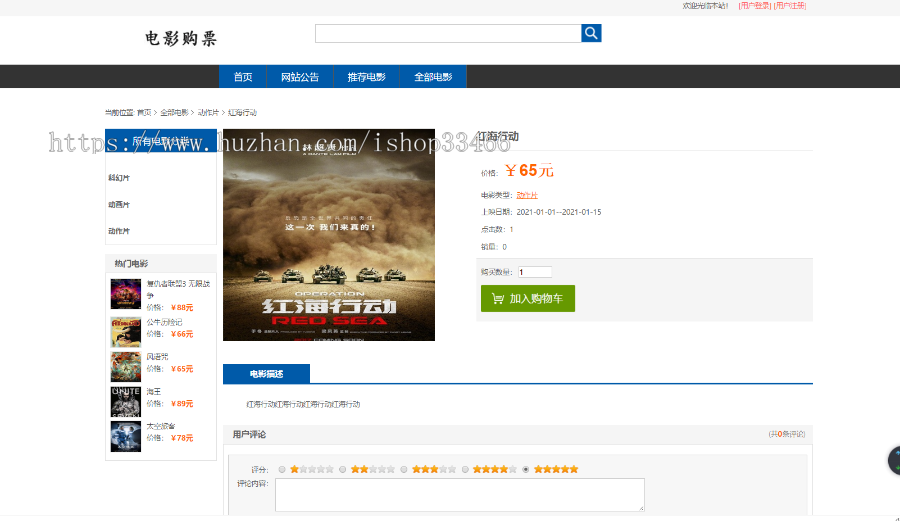The height and width of the screenshot is (521, 900).
Task: Select the four-star rating radio button
Action: (x=465, y=469)
